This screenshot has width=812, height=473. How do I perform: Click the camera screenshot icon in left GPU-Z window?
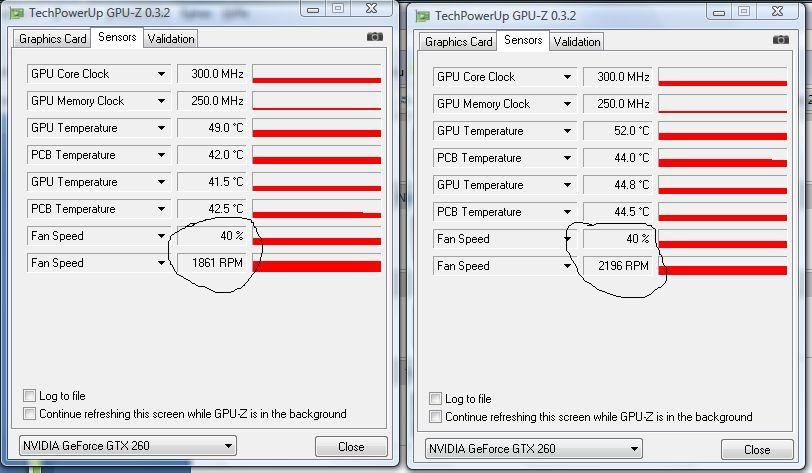(x=375, y=37)
